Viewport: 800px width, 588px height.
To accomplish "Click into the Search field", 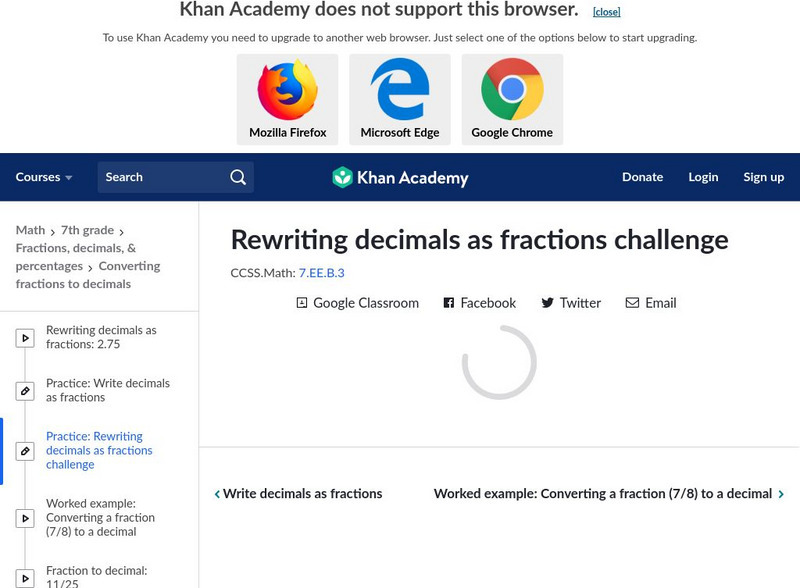I will pyautogui.click(x=160, y=177).
